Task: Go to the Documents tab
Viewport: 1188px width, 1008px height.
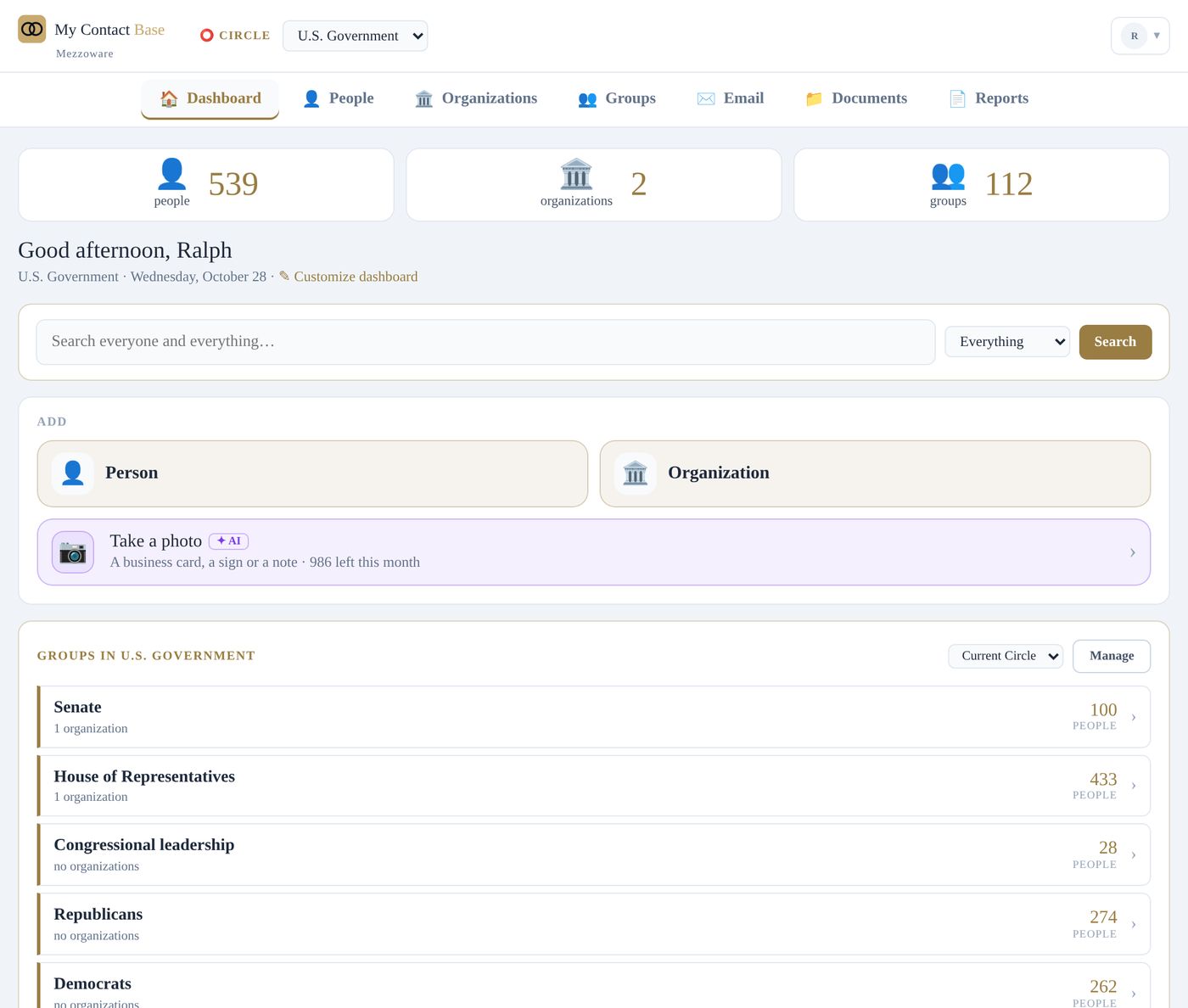Action: [856, 98]
